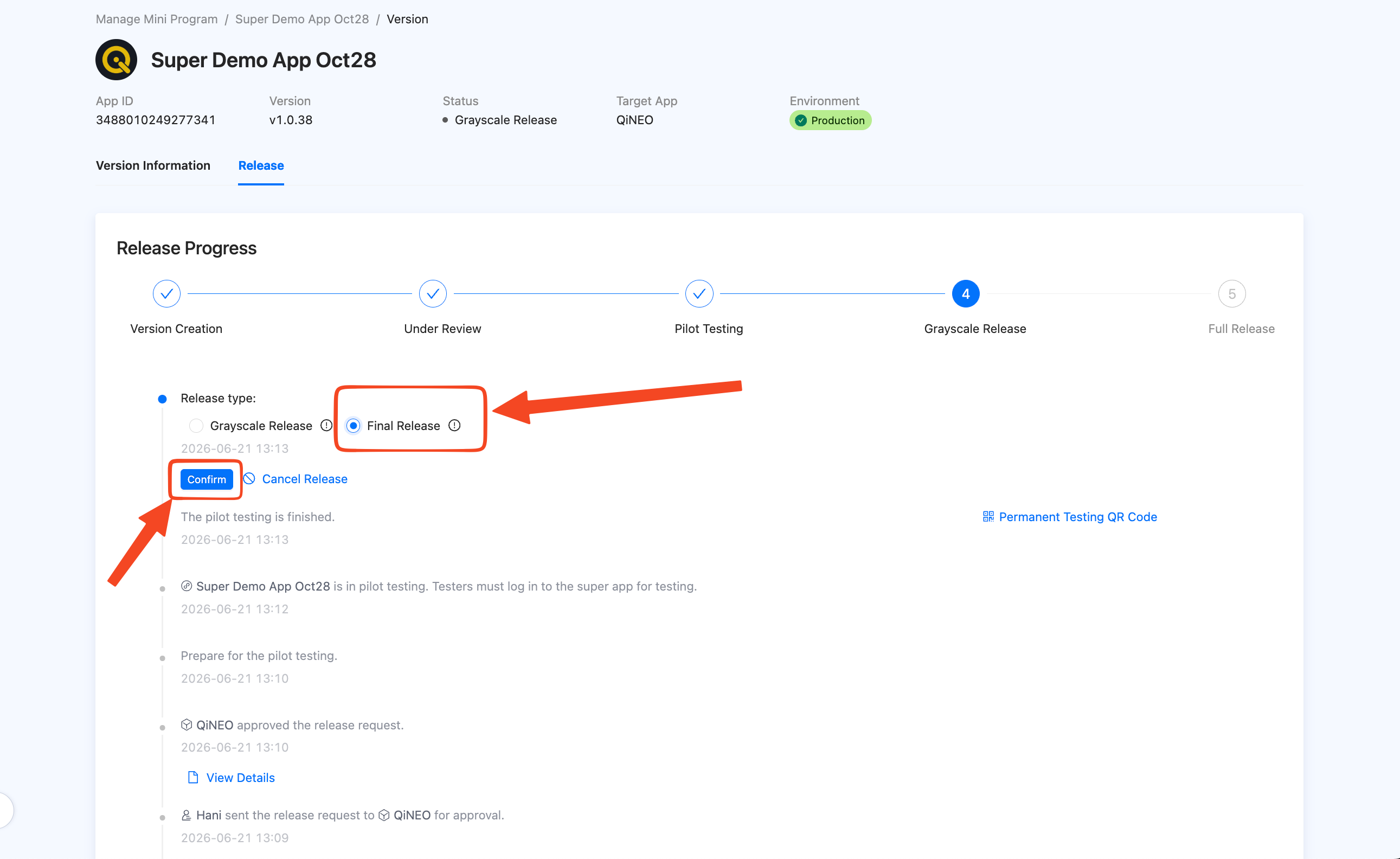This screenshot has height=859, width=1400.
Task: Click the Cancel Release link
Action: 305,479
